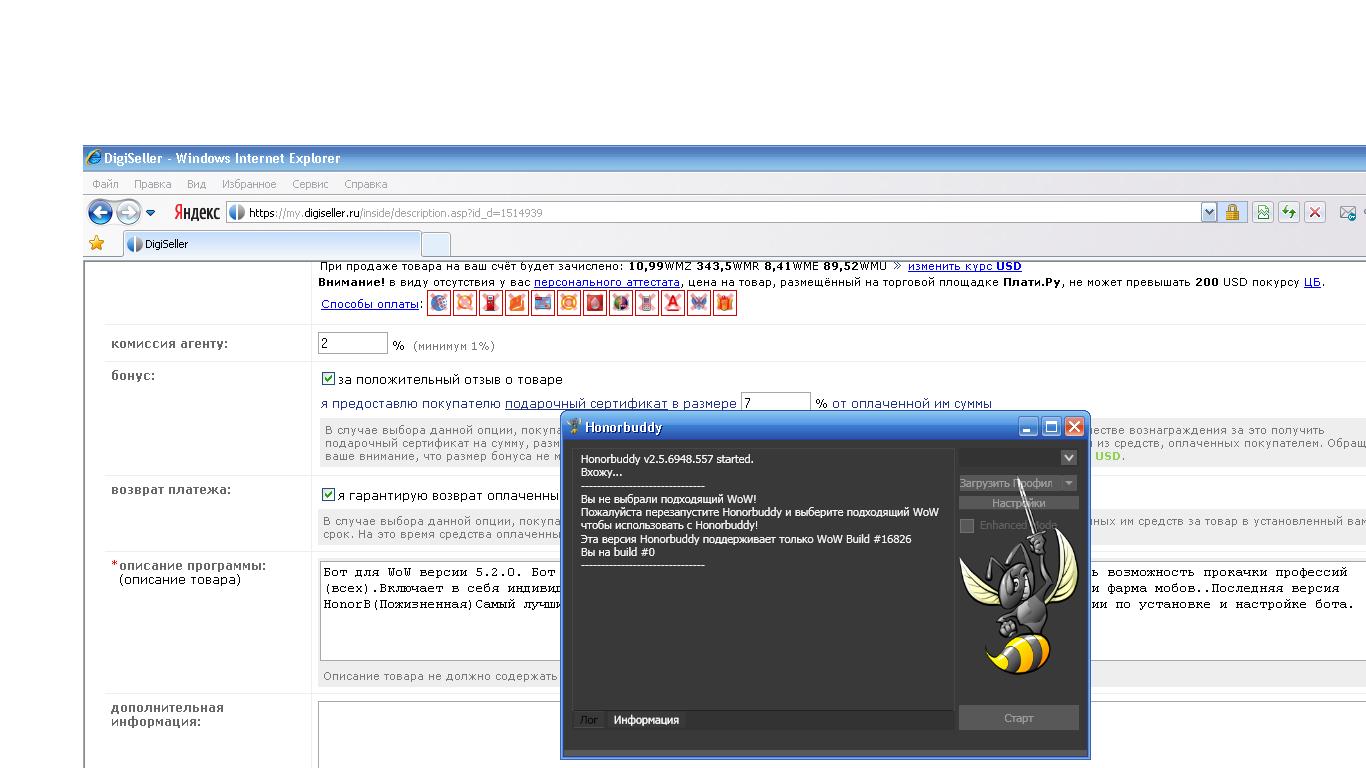Maximize the Honorbuddy window
This screenshot has width=1366, height=768.
[1051, 427]
